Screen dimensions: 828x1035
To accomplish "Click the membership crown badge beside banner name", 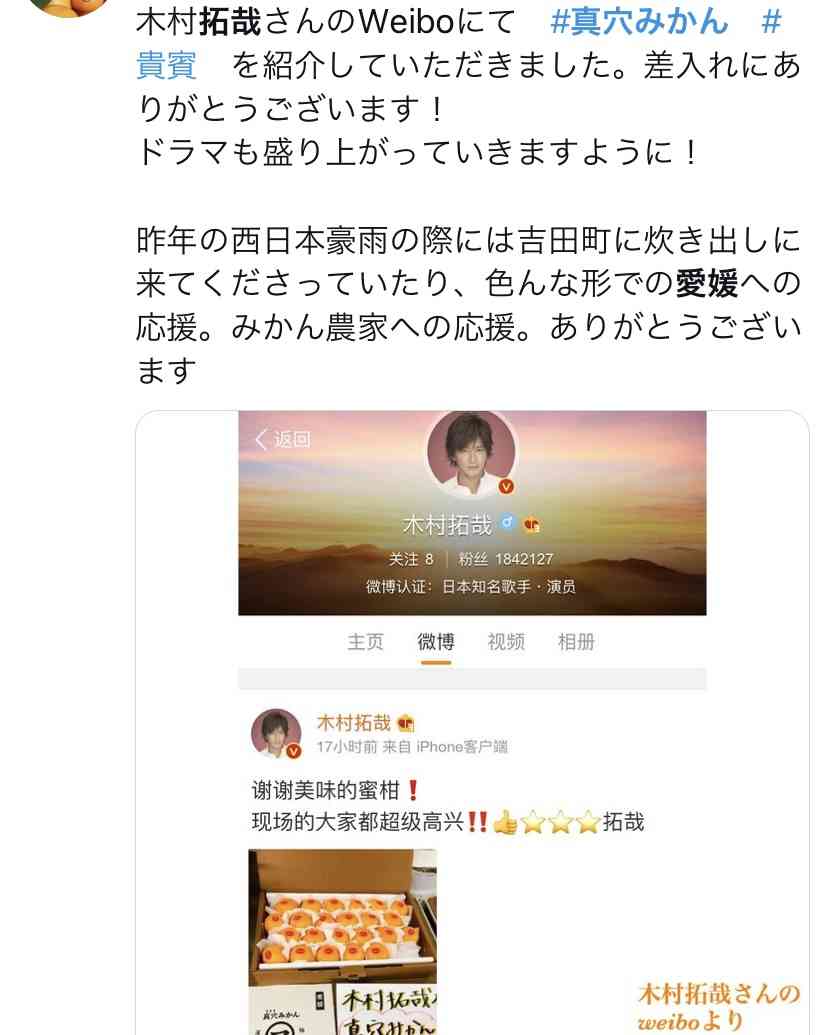I will 532,525.
